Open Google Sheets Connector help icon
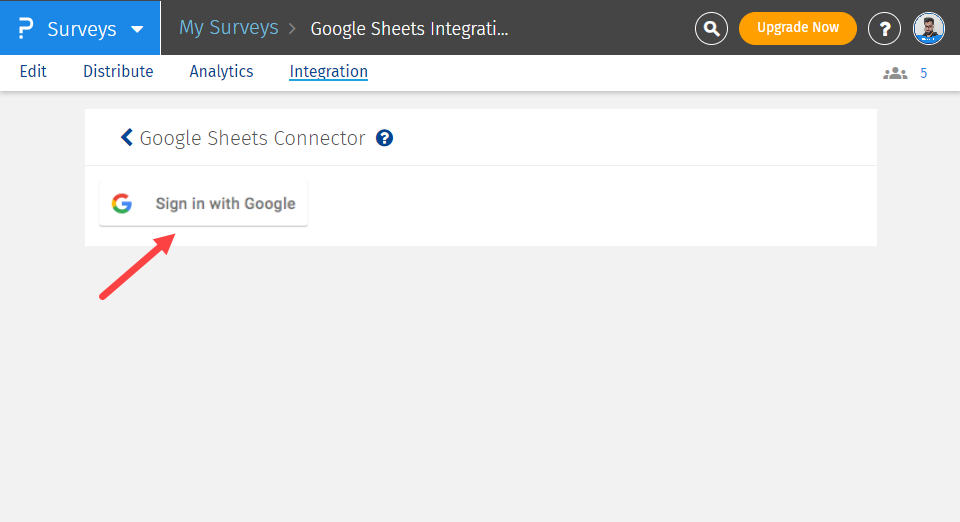Viewport: 960px width, 522px height. click(385, 138)
